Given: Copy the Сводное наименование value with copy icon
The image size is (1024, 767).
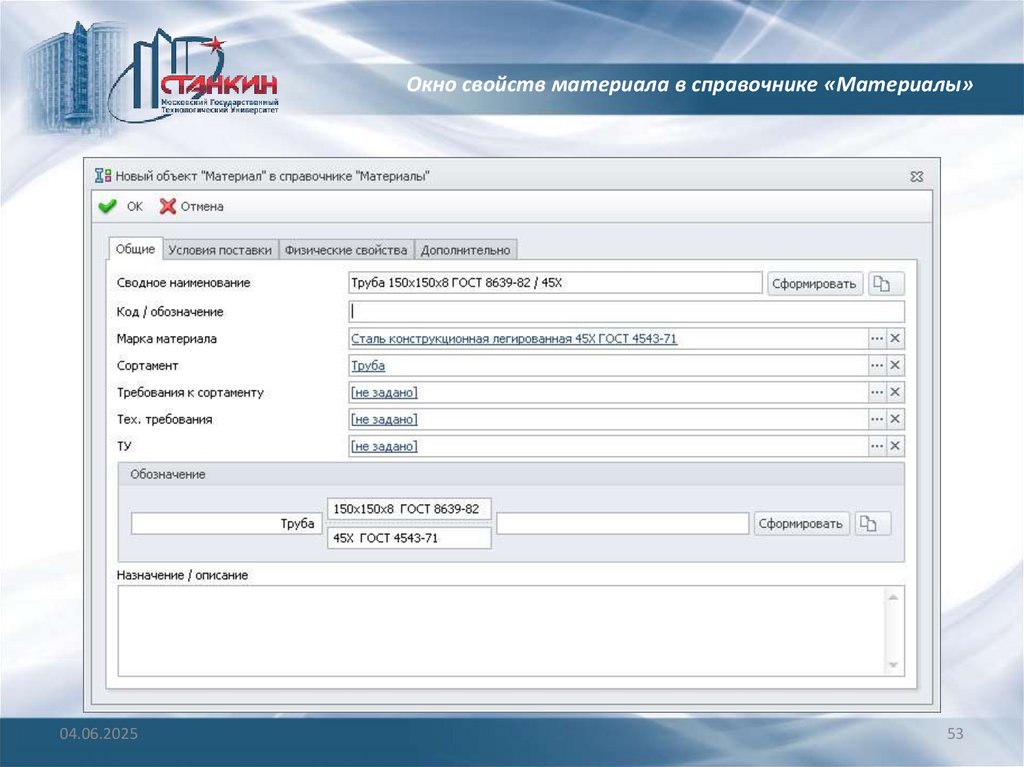Looking at the screenshot, I should (x=886, y=284).
